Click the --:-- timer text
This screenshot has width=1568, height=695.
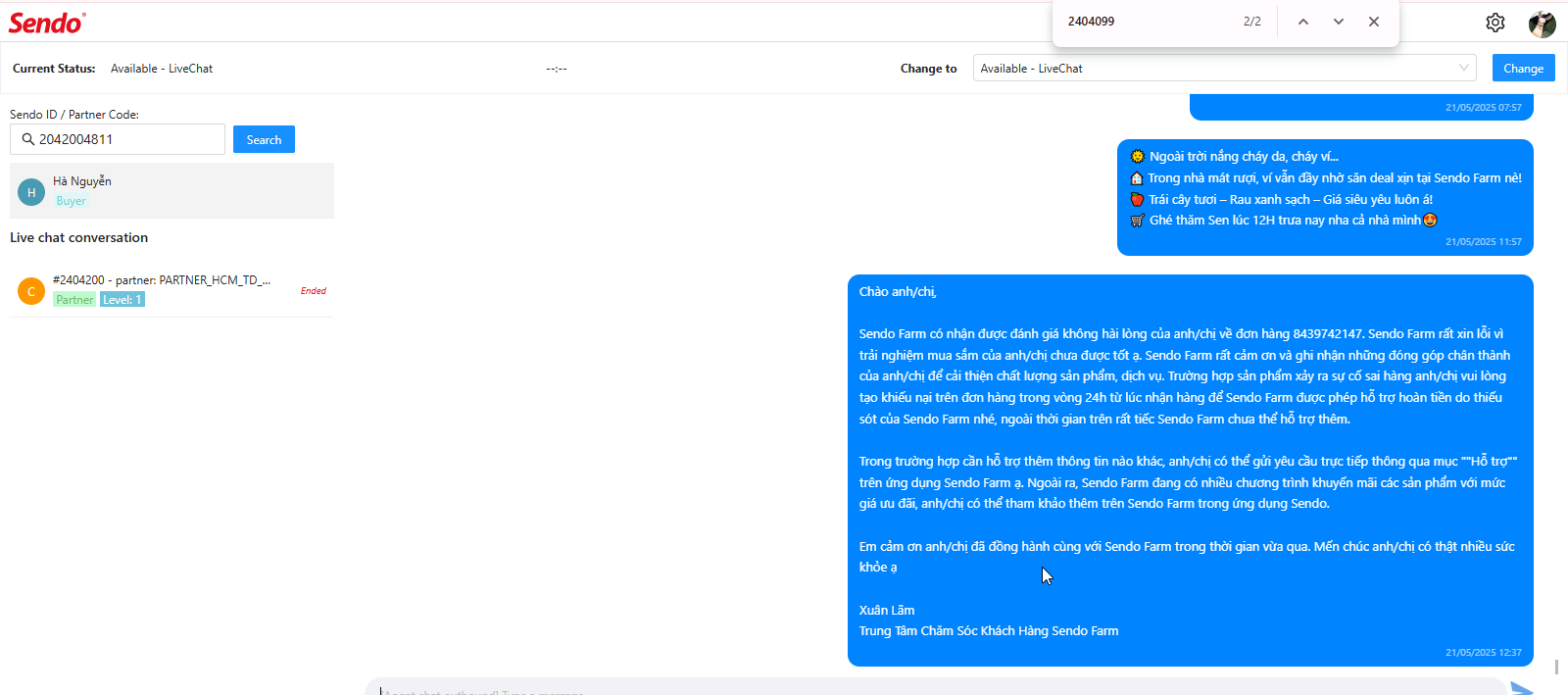[557, 69]
